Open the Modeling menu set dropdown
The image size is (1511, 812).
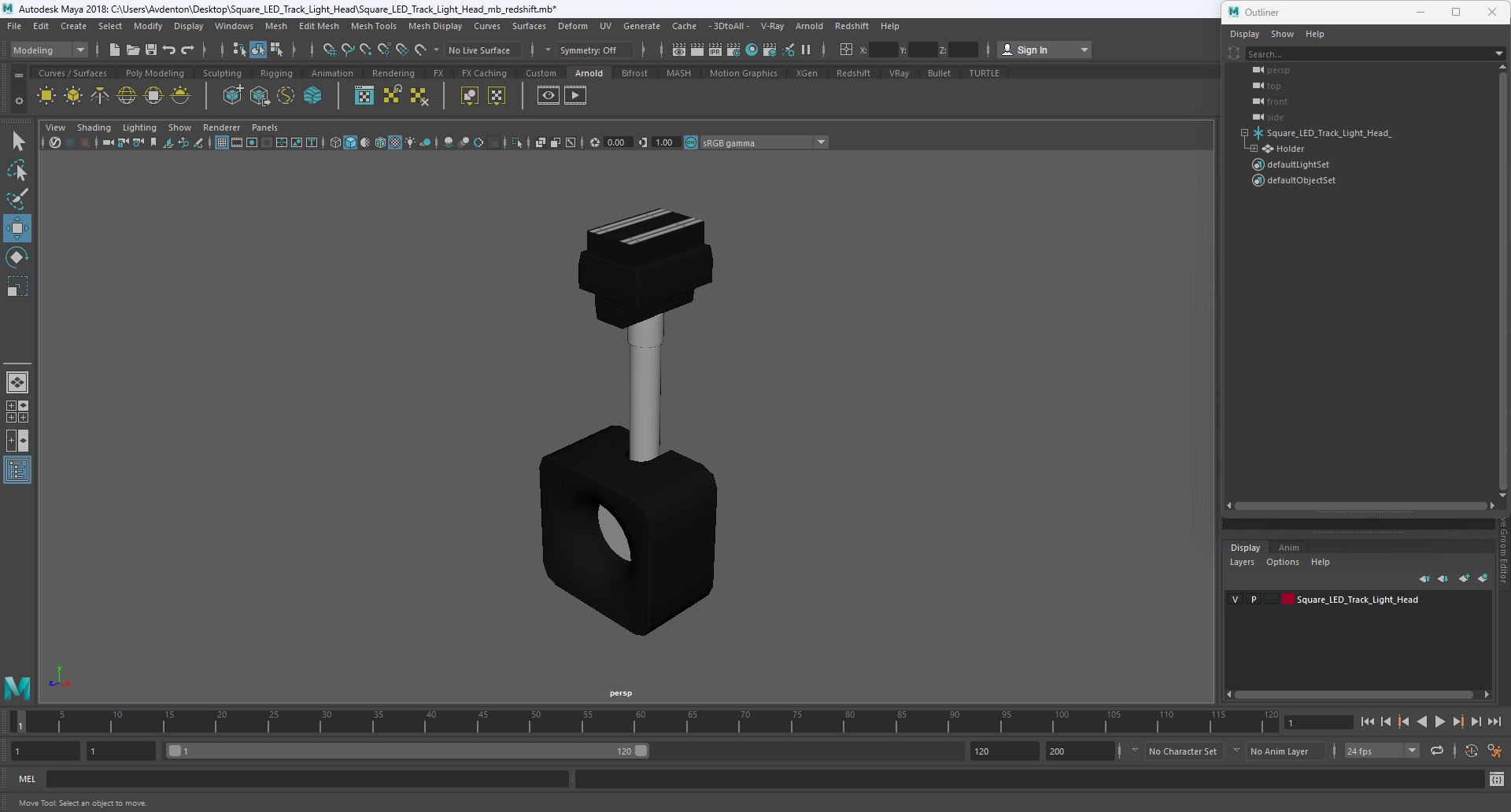(x=49, y=50)
